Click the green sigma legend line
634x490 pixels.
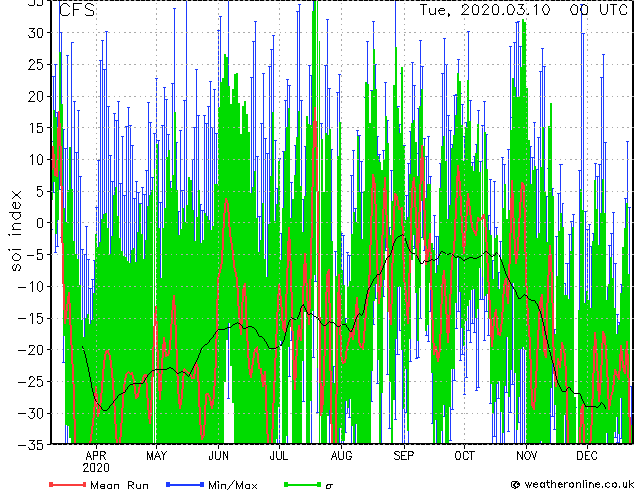tap(302, 485)
